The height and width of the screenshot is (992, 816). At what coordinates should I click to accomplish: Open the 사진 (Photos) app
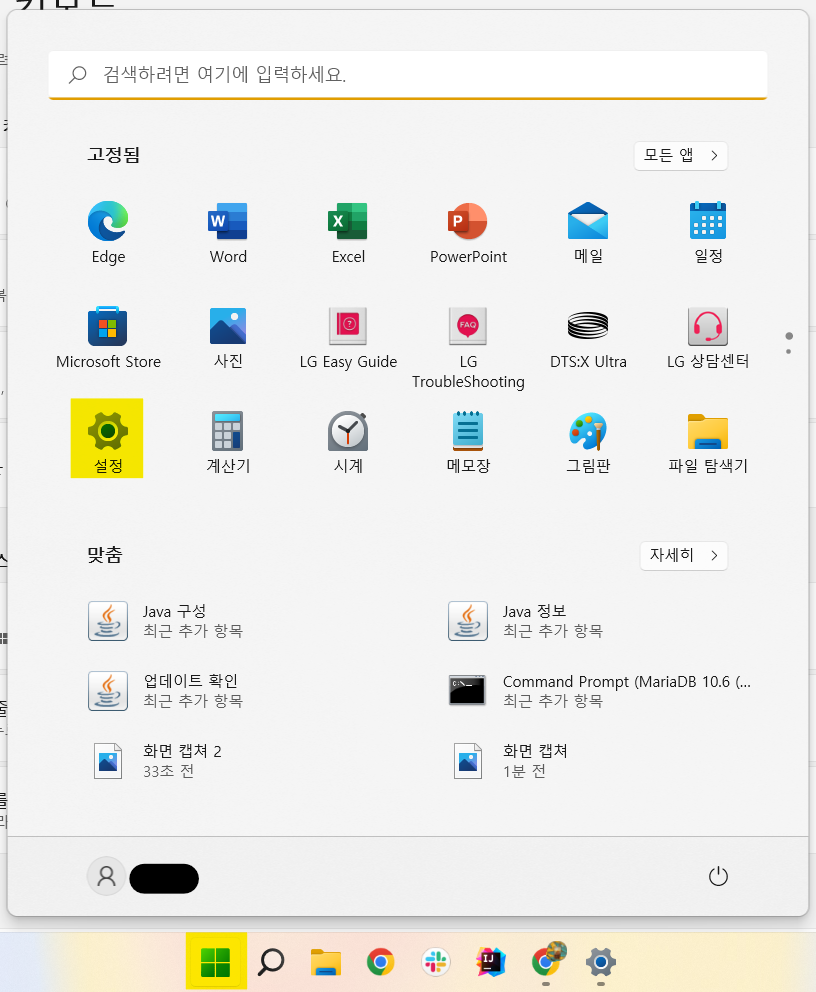[x=228, y=337]
